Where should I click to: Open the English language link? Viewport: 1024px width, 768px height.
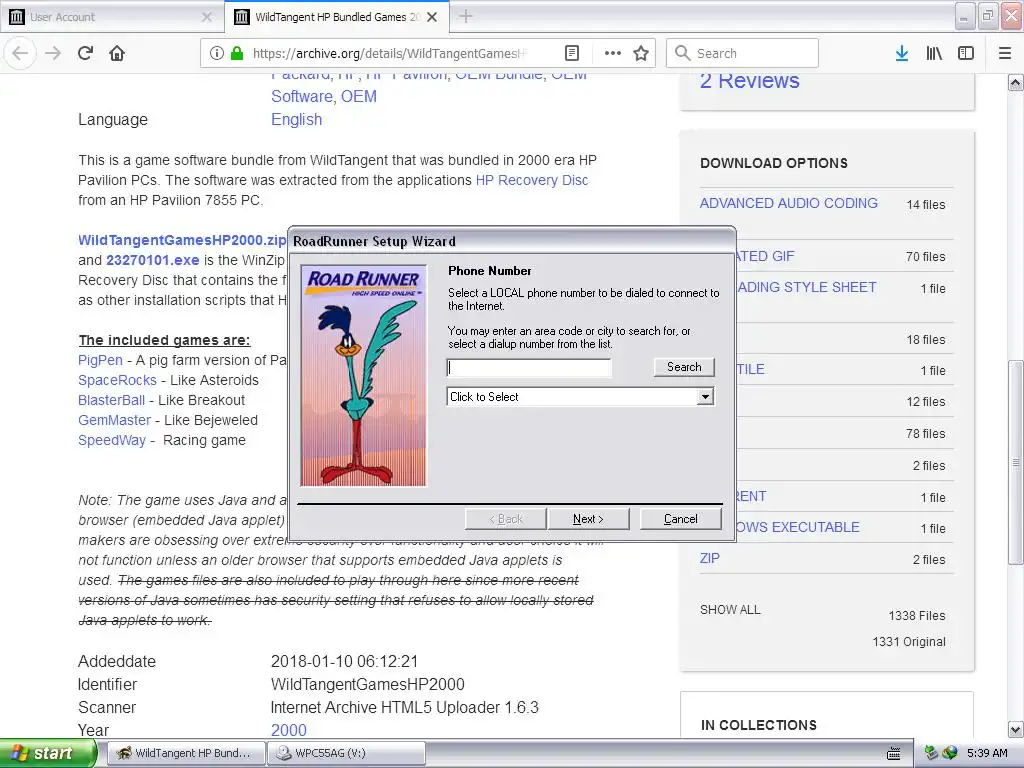296,120
